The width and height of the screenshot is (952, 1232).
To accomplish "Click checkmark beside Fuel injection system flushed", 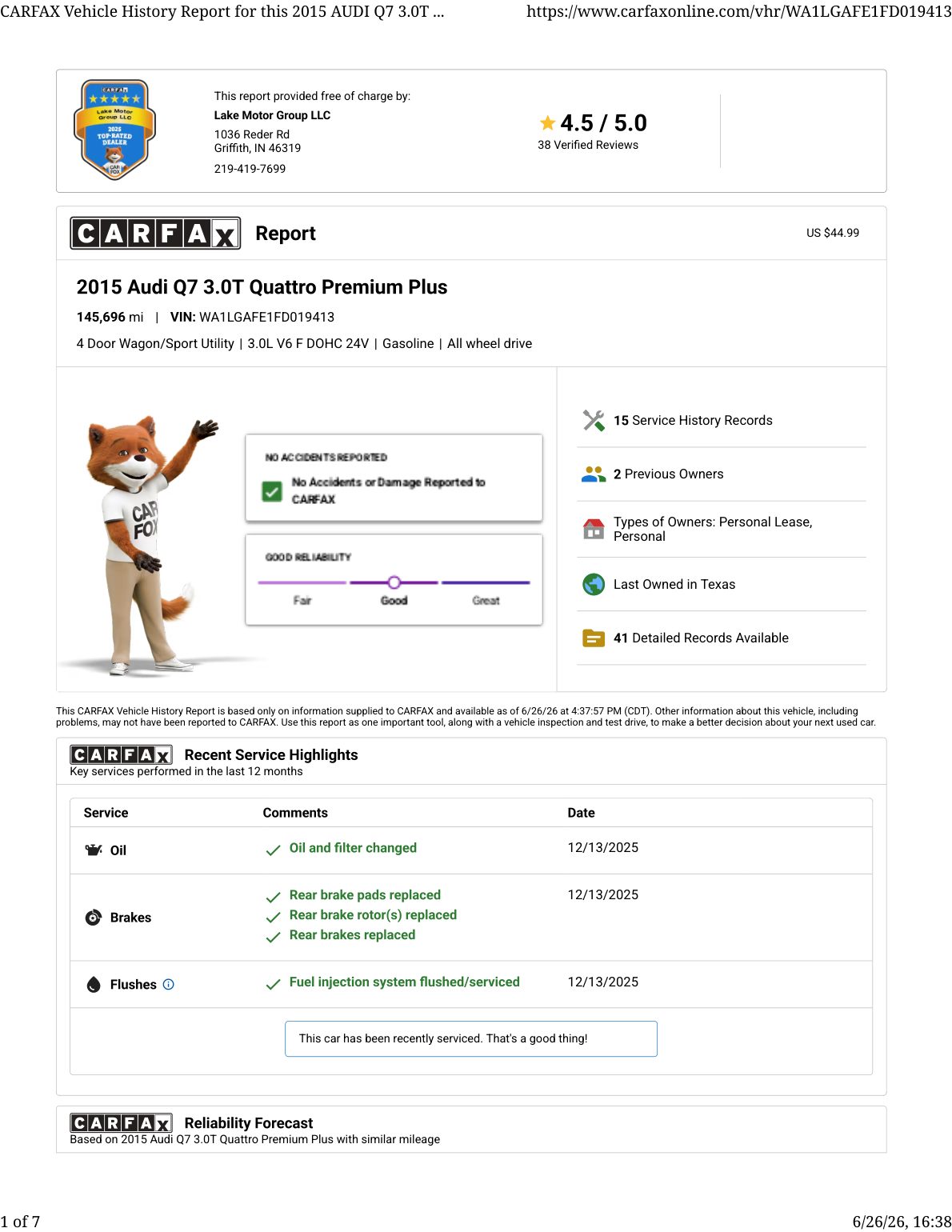I will [x=273, y=984].
